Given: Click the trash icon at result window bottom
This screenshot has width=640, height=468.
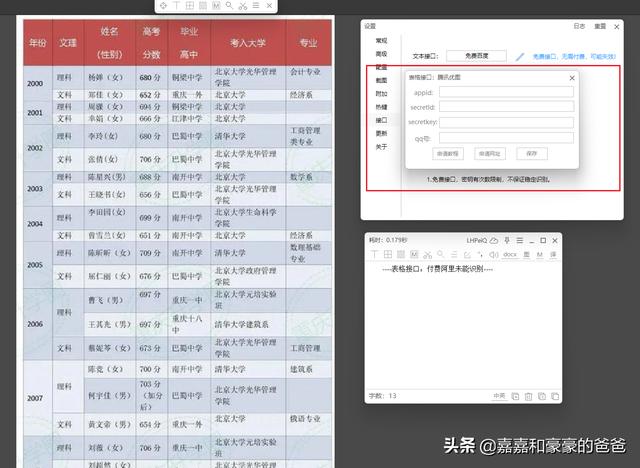Looking at the screenshot, I should [529, 396].
